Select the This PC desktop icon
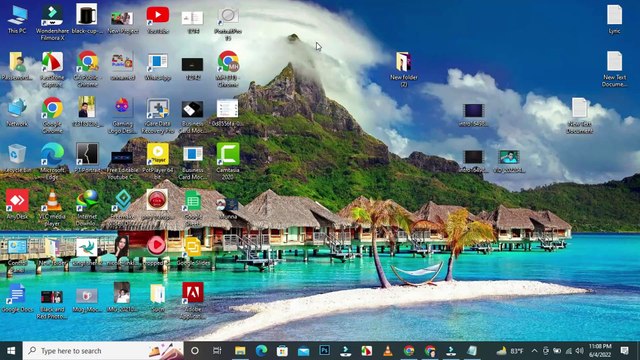This screenshot has width=640, height=360. [x=17, y=20]
